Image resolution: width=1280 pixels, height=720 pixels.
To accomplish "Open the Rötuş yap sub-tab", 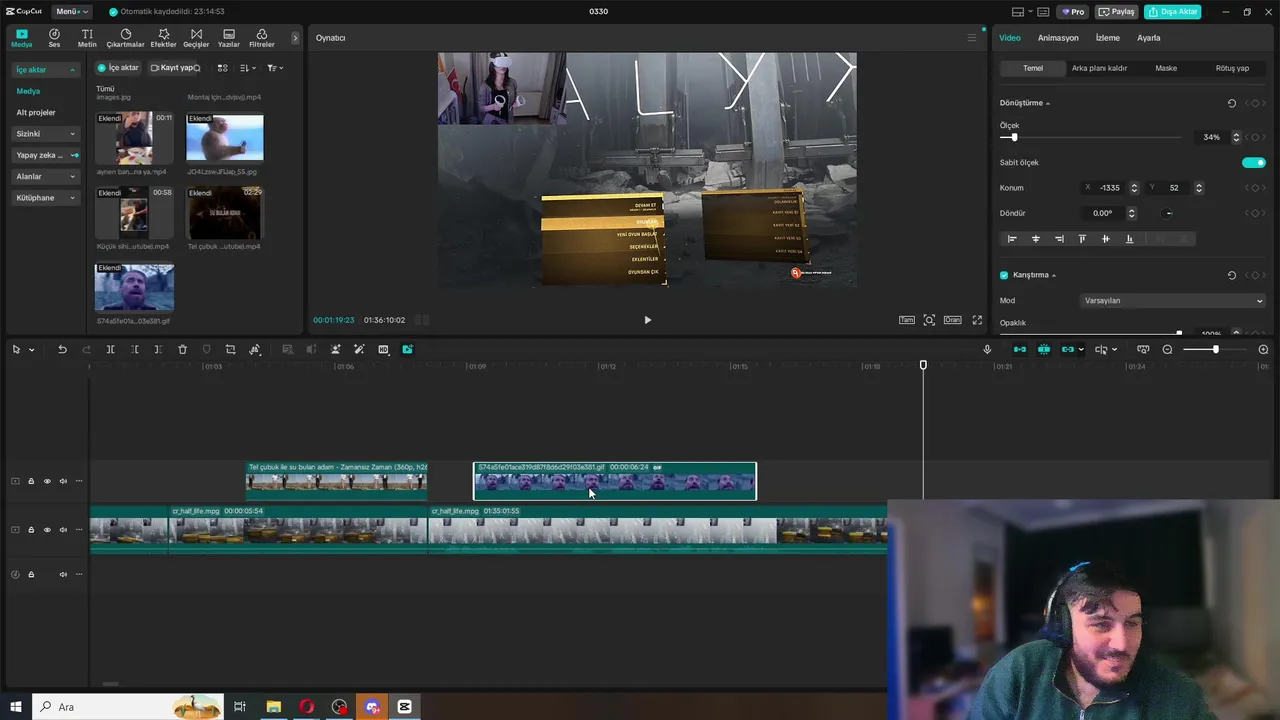I will click(x=1232, y=68).
